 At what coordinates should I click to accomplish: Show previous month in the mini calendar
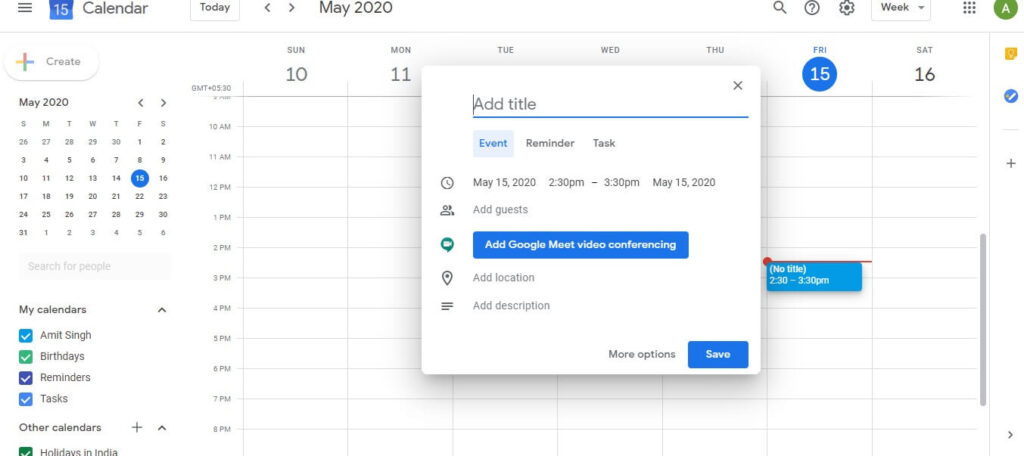(x=140, y=103)
